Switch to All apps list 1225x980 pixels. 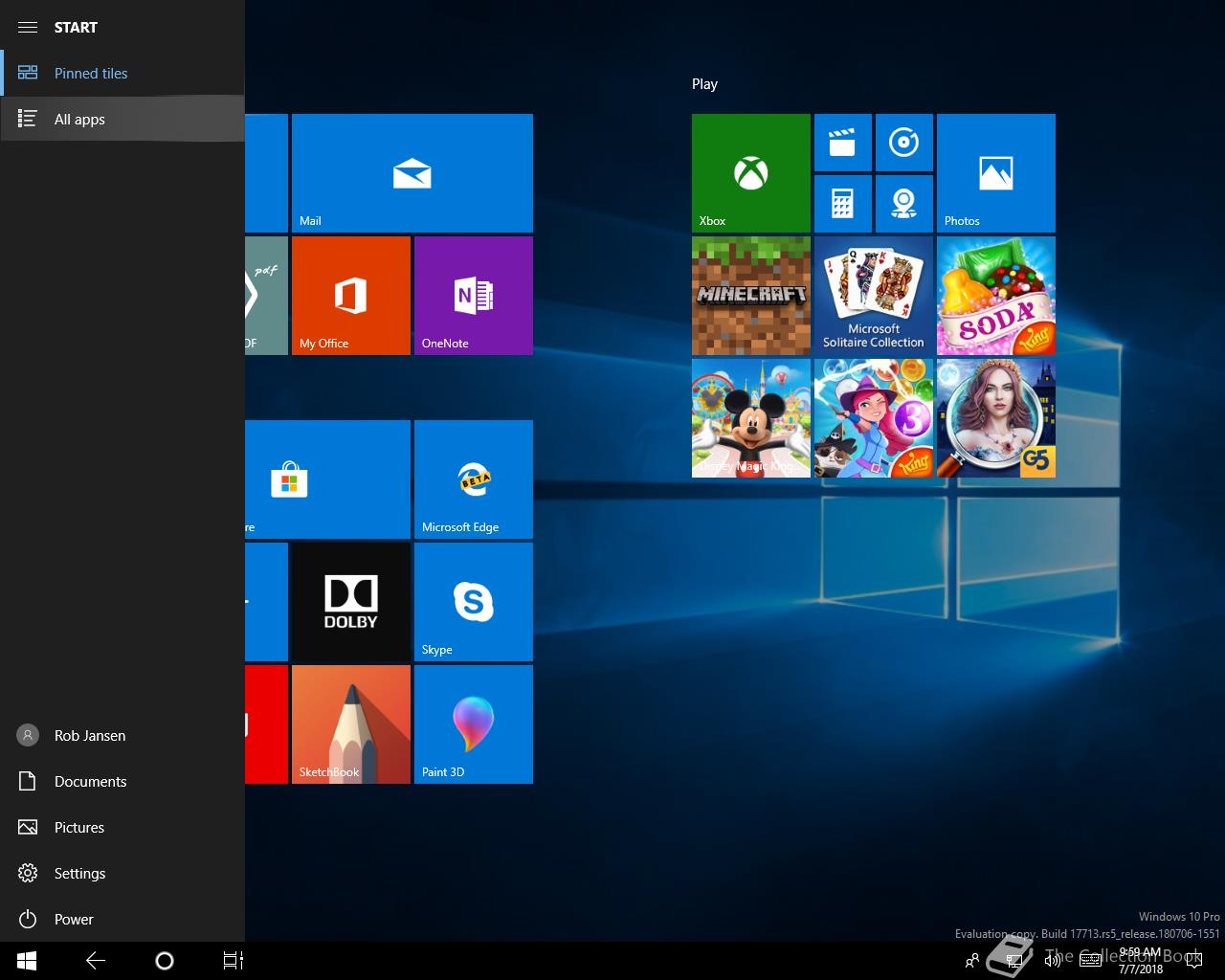(122, 119)
